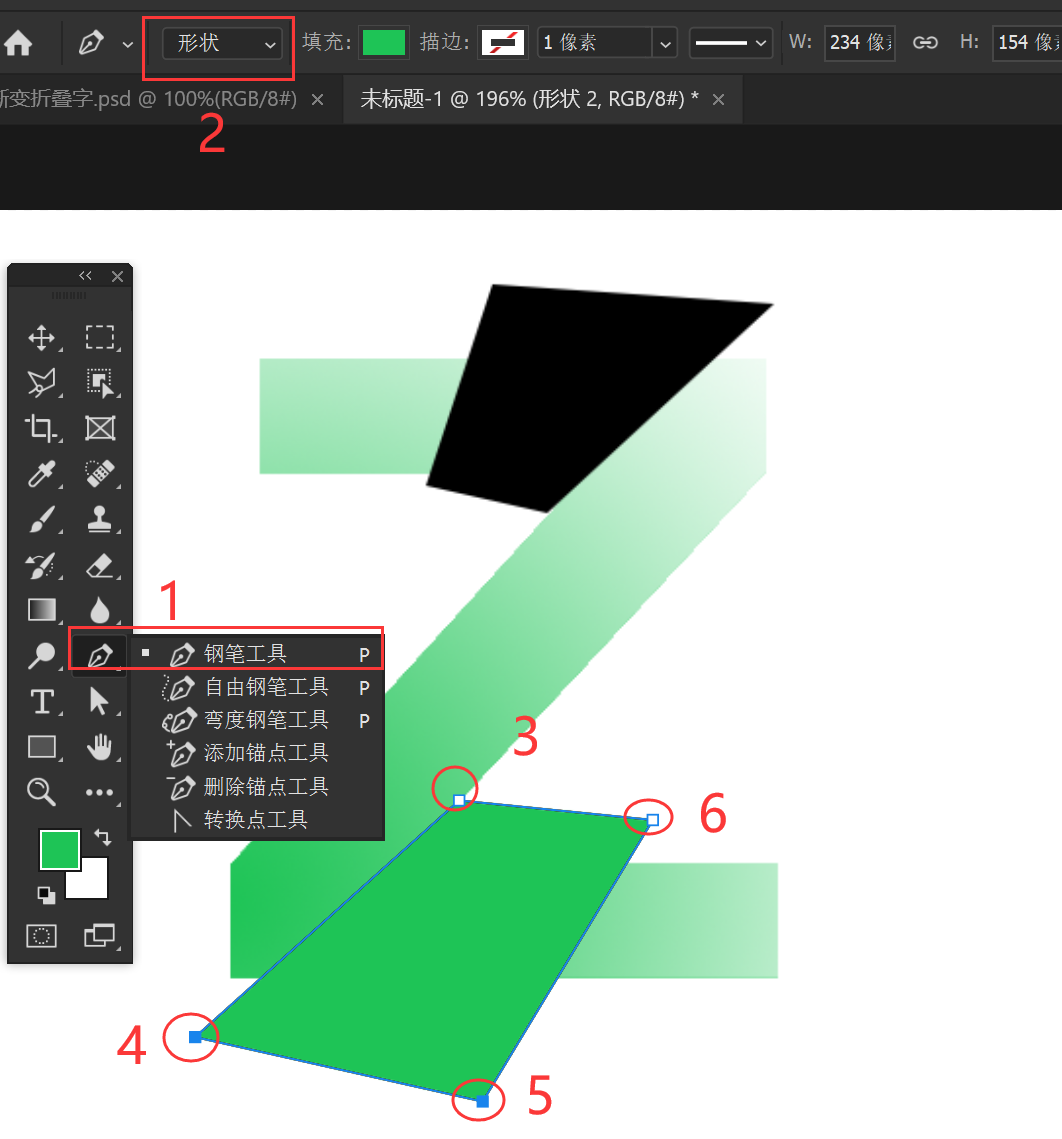The image size is (1062, 1139).
Task: Click the top-left anchor point of green shape
Action: coord(458,800)
